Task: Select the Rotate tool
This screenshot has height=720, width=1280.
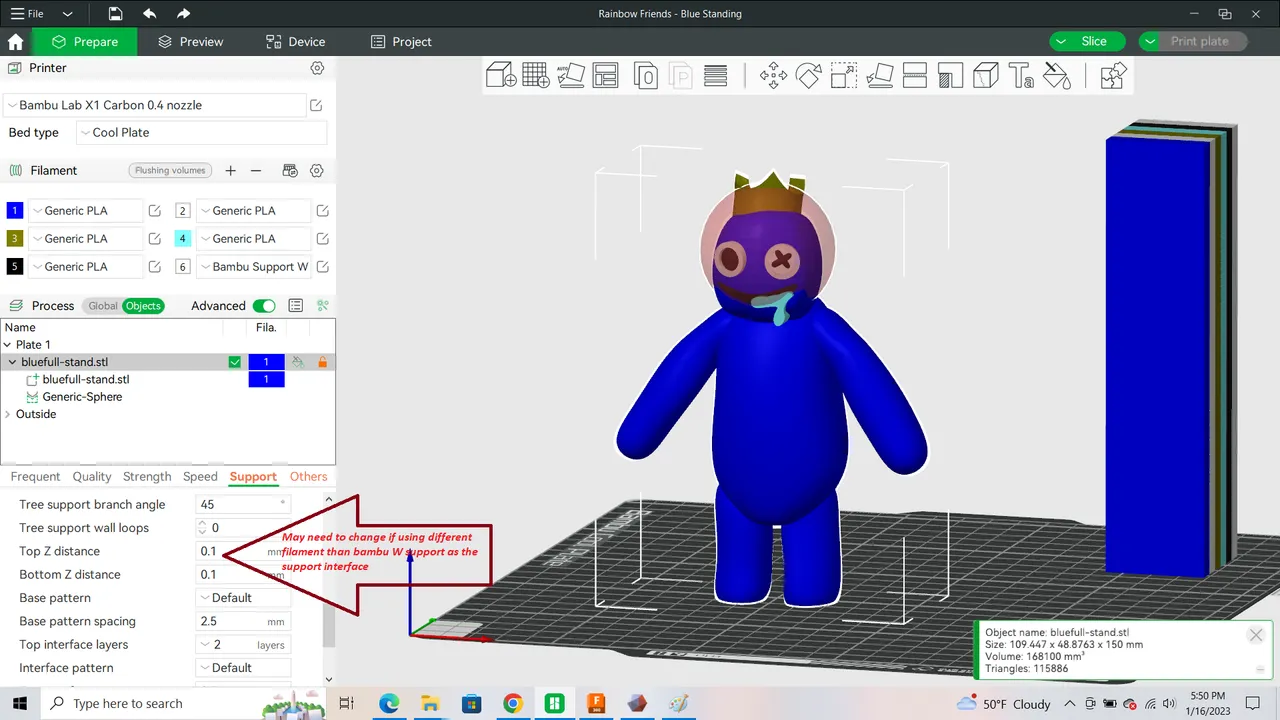Action: 808,75
